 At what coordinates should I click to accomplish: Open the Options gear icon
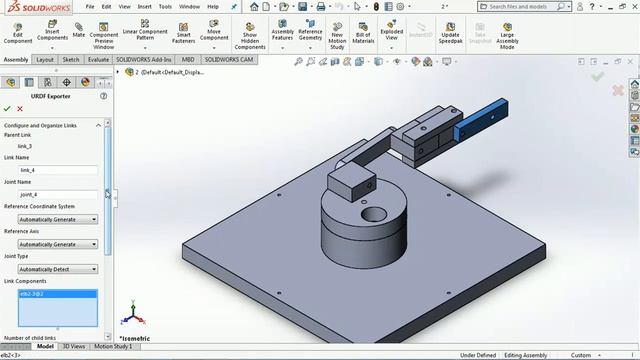[400, 7]
